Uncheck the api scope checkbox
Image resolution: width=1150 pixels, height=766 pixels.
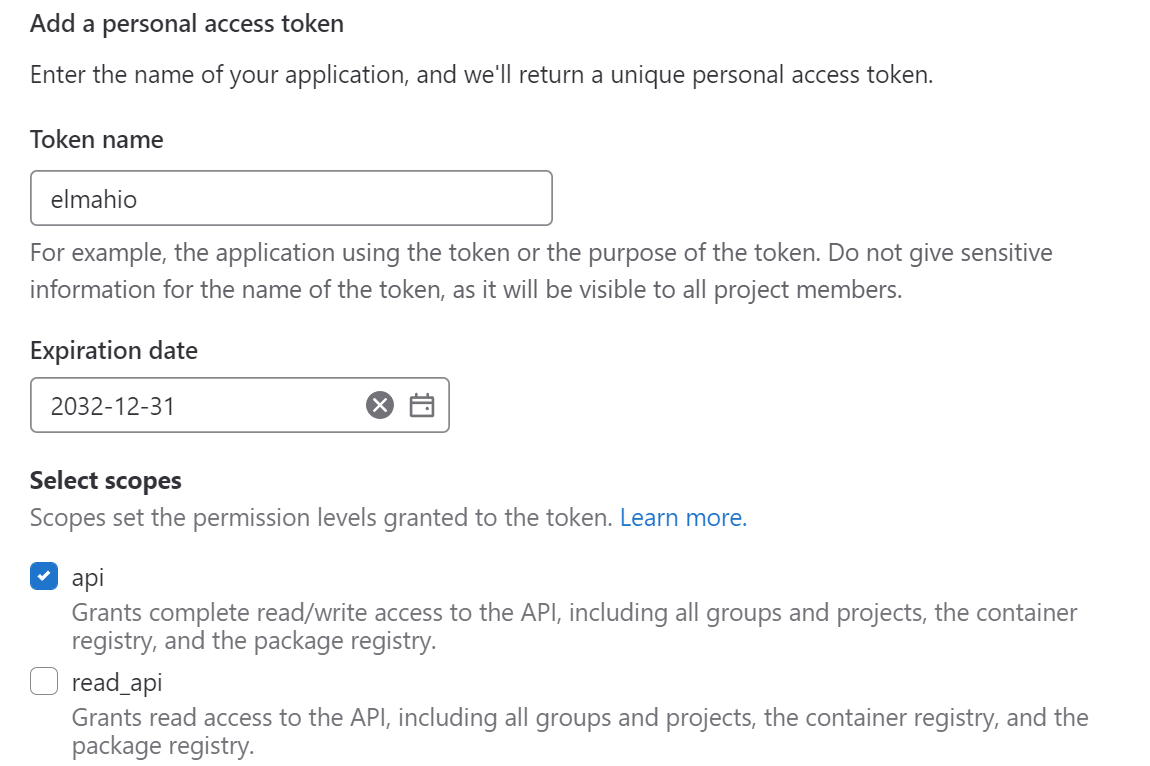44,576
